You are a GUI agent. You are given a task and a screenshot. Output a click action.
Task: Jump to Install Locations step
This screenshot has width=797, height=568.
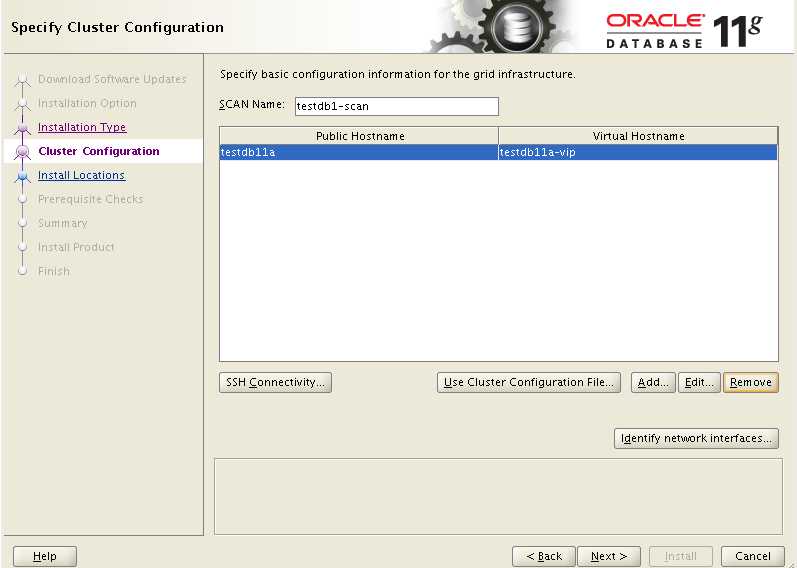click(81, 175)
